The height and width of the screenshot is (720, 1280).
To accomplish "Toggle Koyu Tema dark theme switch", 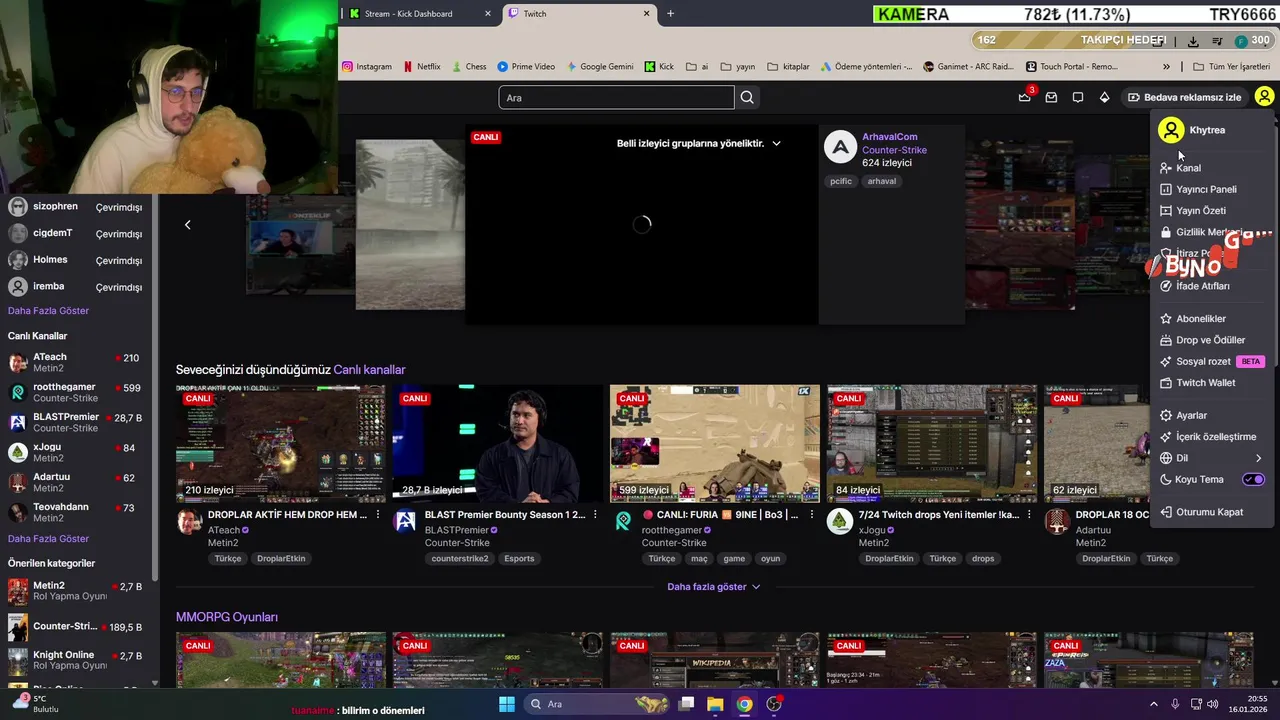I will click(x=1253, y=480).
